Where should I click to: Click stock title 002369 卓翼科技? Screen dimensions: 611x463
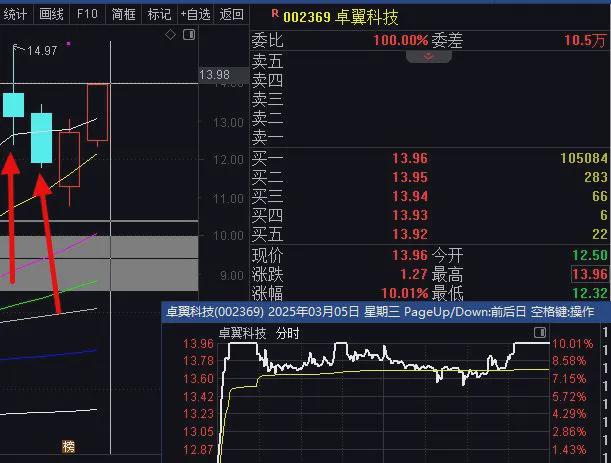(341, 17)
